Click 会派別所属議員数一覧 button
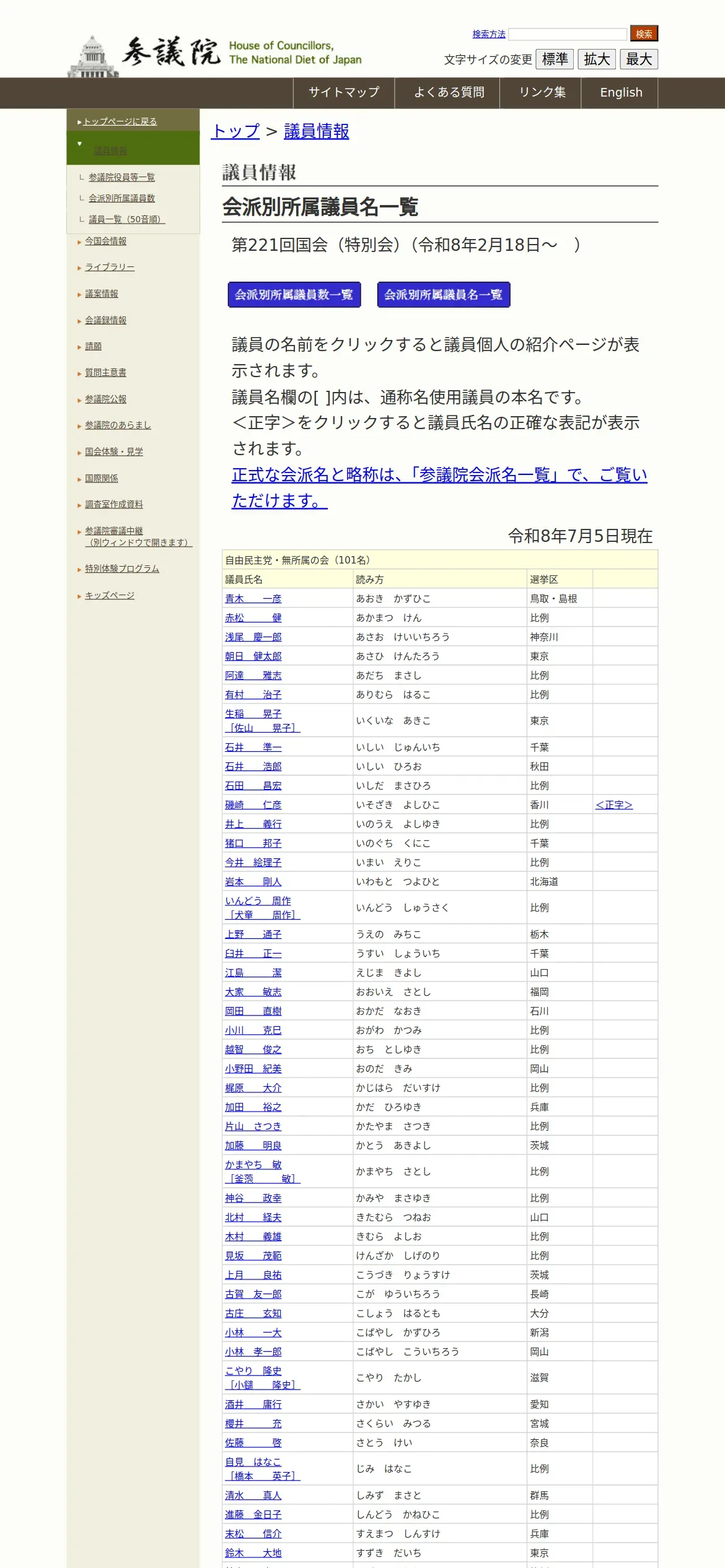The height and width of the screenshot is (1568, 725). tap(294, 295)
